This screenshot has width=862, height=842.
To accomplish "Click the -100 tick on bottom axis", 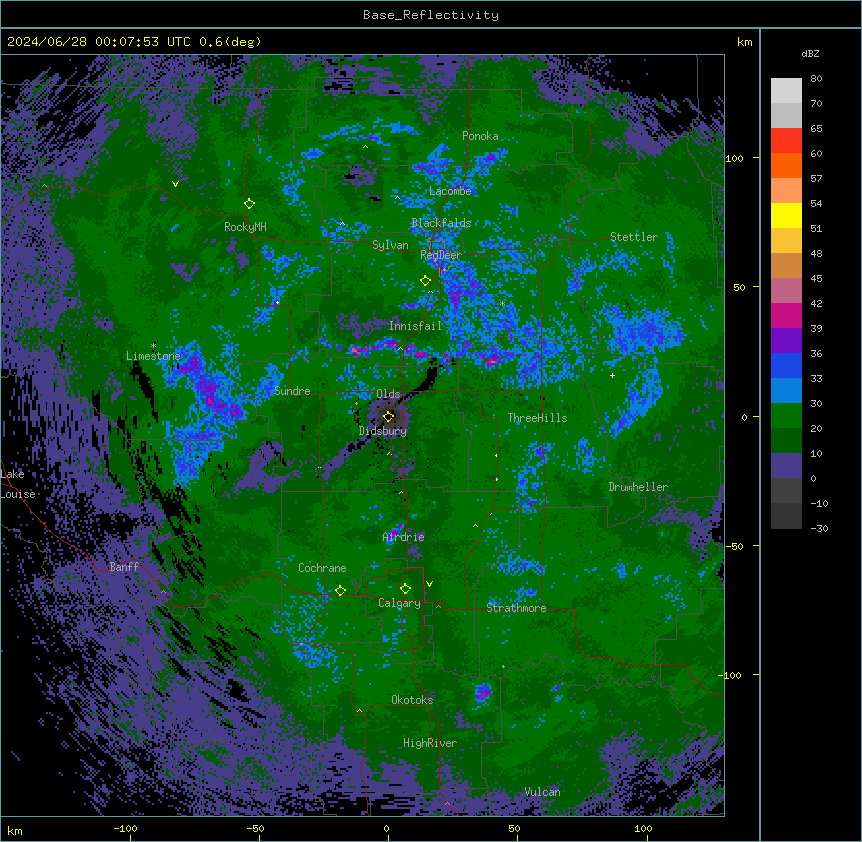I will click(125, 828).
